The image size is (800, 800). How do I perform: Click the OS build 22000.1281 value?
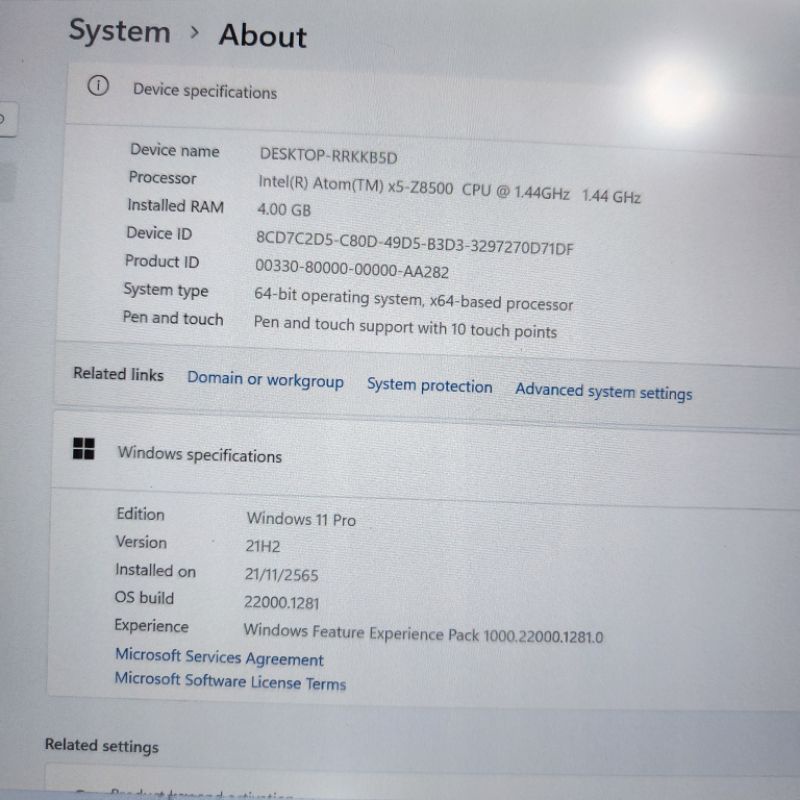(282, 602)
